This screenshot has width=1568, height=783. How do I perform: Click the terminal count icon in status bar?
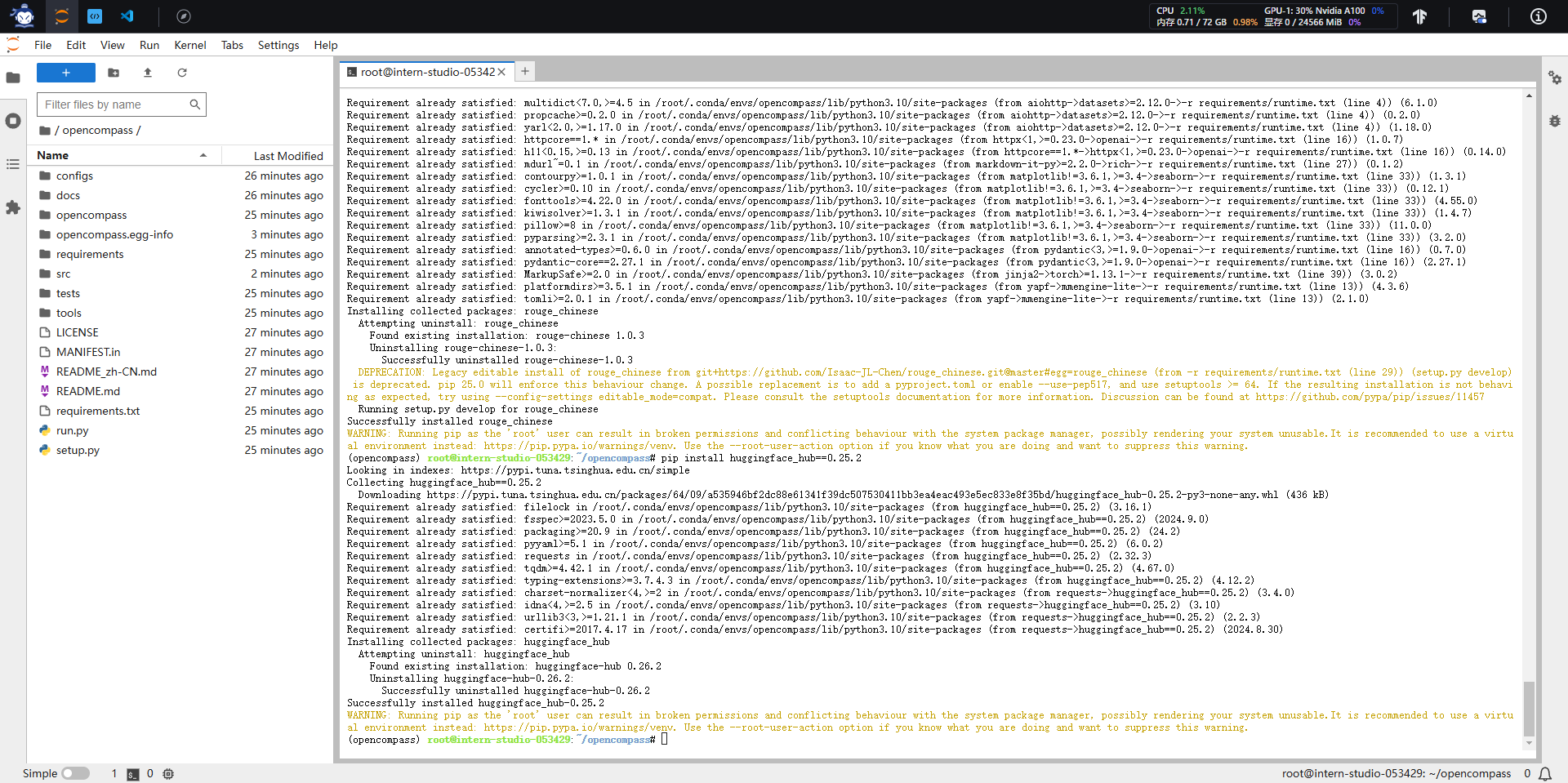click(133, 774)
